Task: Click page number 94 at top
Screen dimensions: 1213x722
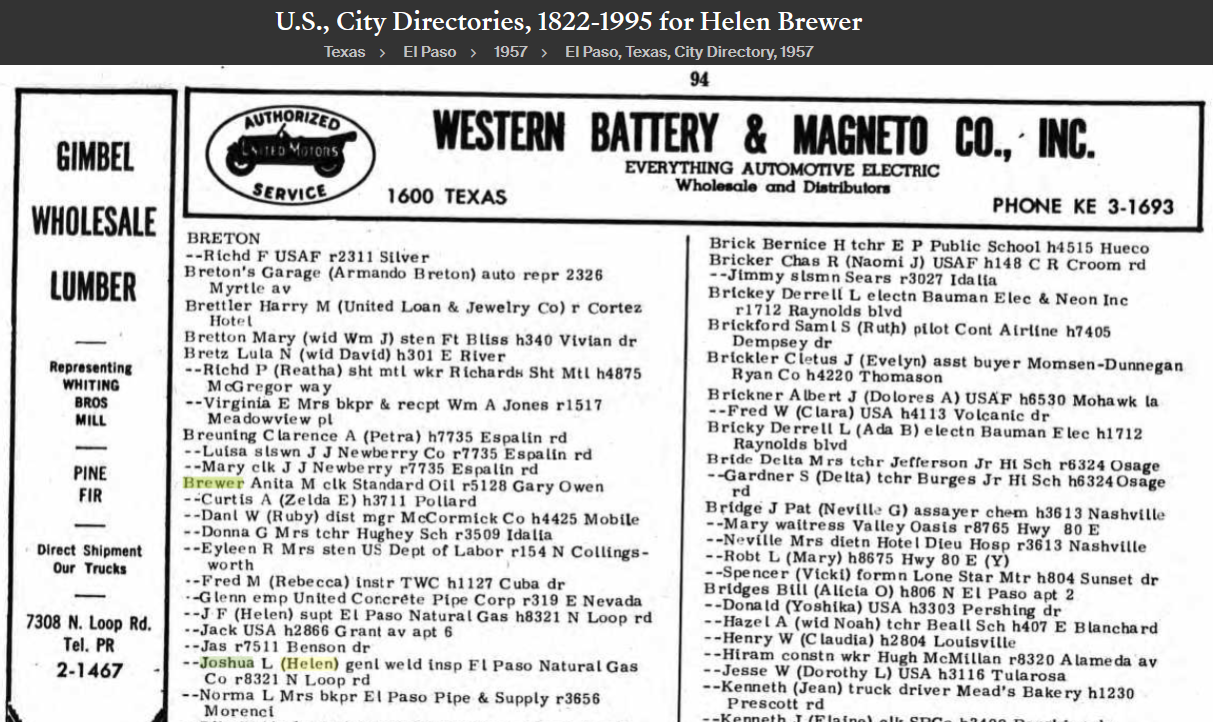Action: pos(699,80)
